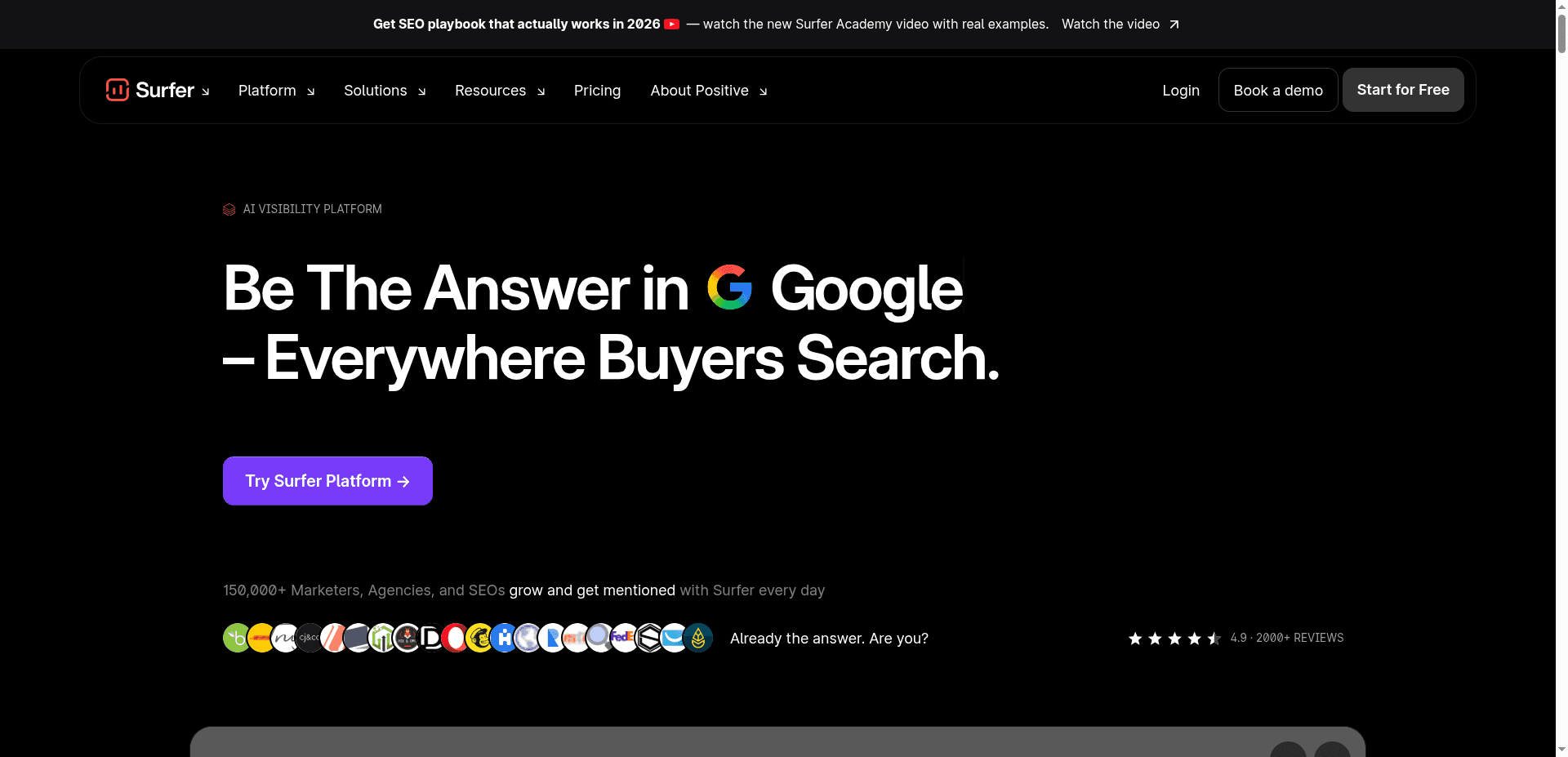Click the blue R customer logo
Screen dimensions: 1568x757
pos(552,638)
